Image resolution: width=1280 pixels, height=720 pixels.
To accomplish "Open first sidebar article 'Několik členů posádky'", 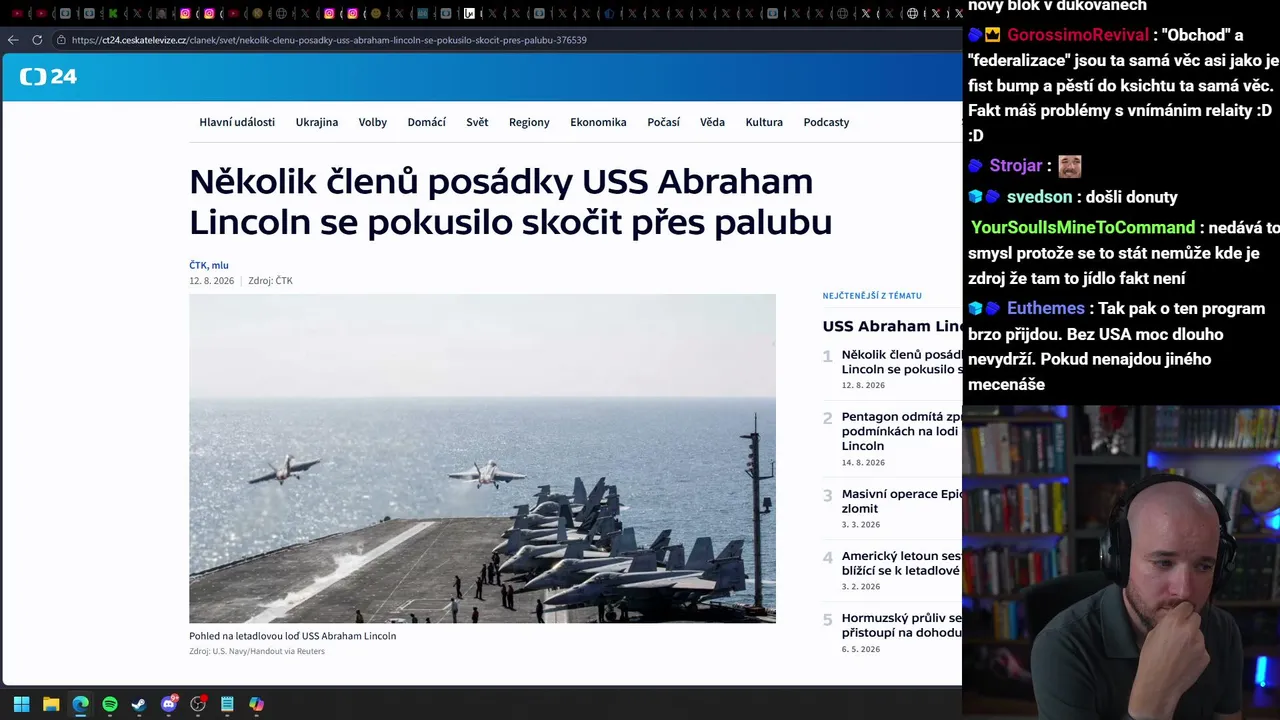I will click(x=901, y=362).
